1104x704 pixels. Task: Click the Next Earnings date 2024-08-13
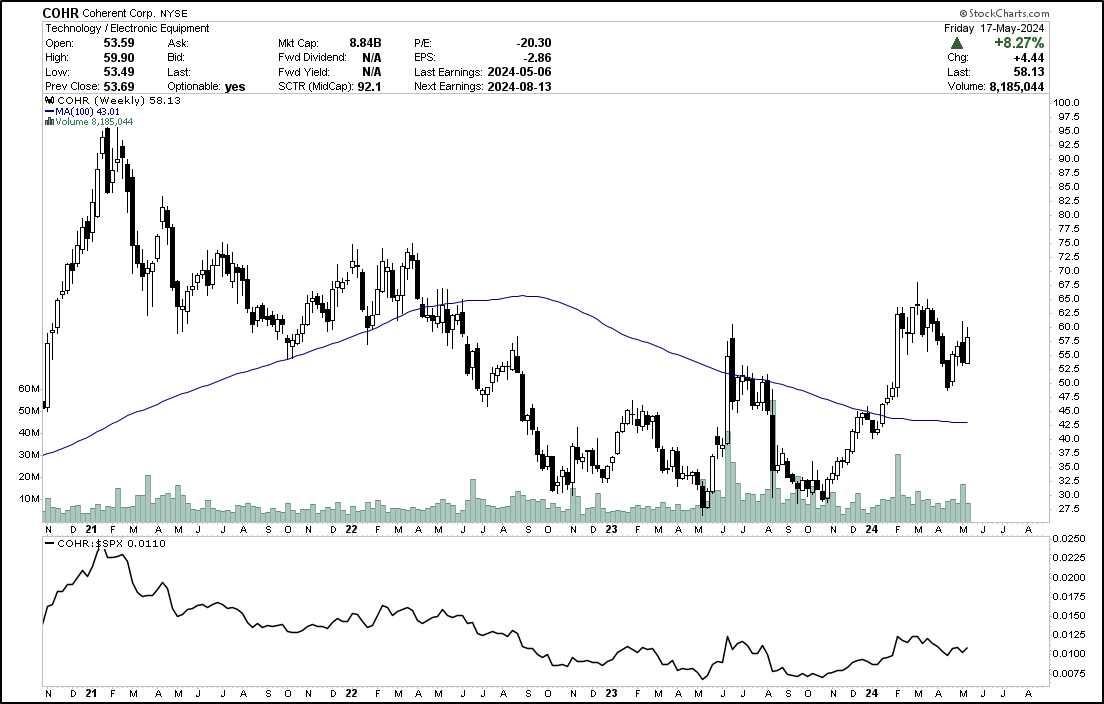click(x=520, y=87)
